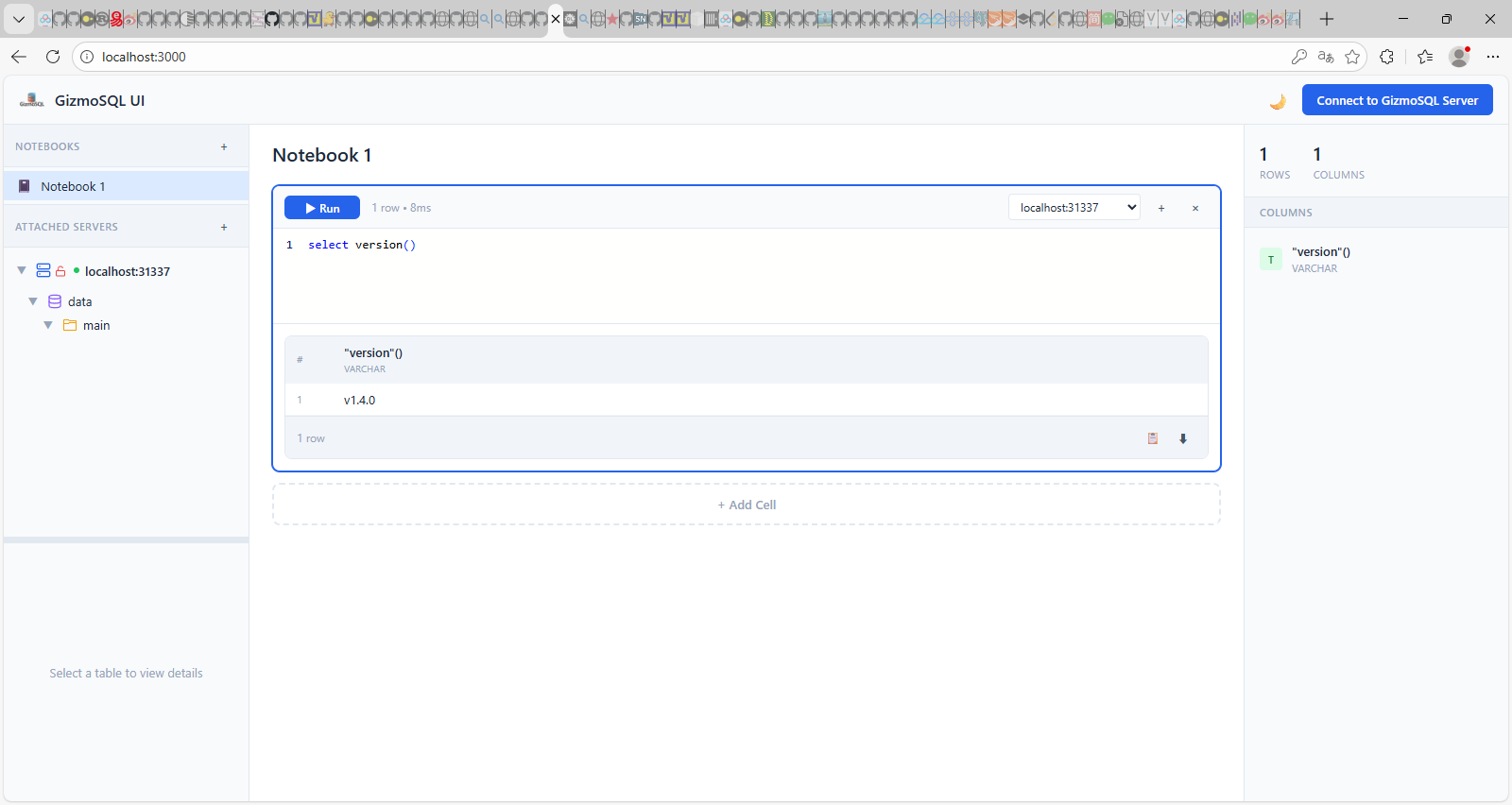
Task: Select the data database label
Action: pyautogui.click(x=80, y=301)
